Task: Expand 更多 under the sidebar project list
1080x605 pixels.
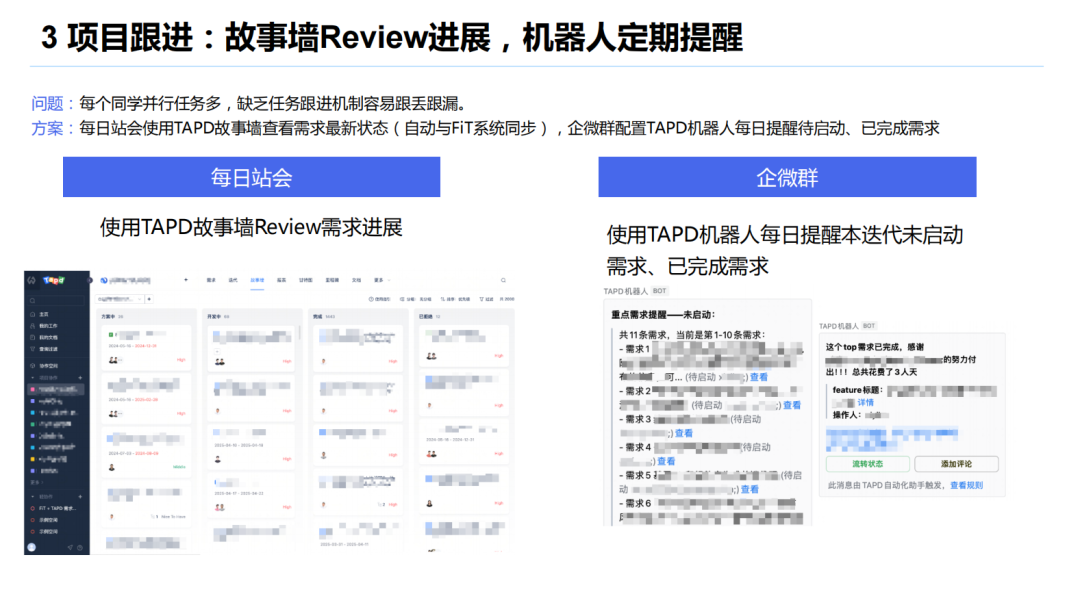Action: (37, 482)
